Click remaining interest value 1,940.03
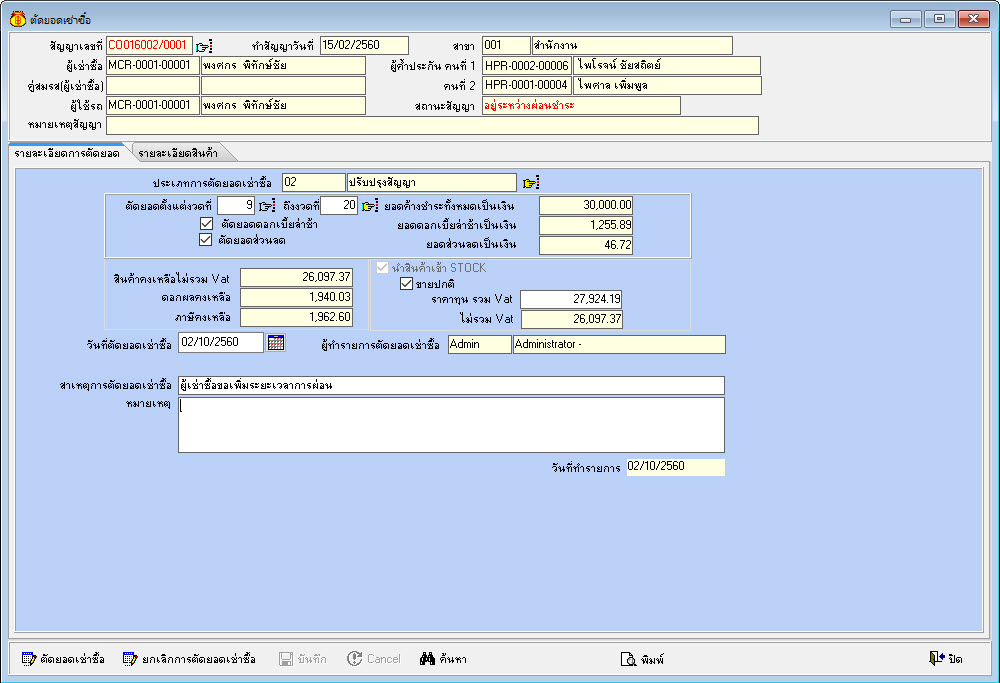1000x683 pixels. pos(296,297)
